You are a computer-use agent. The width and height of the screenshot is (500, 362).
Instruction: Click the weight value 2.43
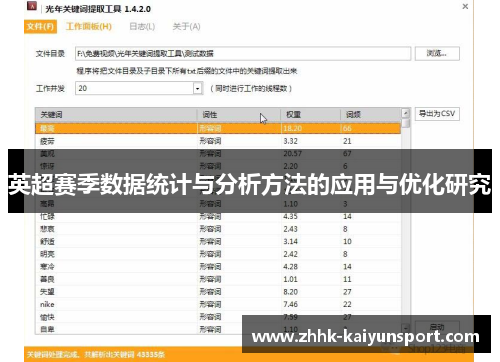290,229
